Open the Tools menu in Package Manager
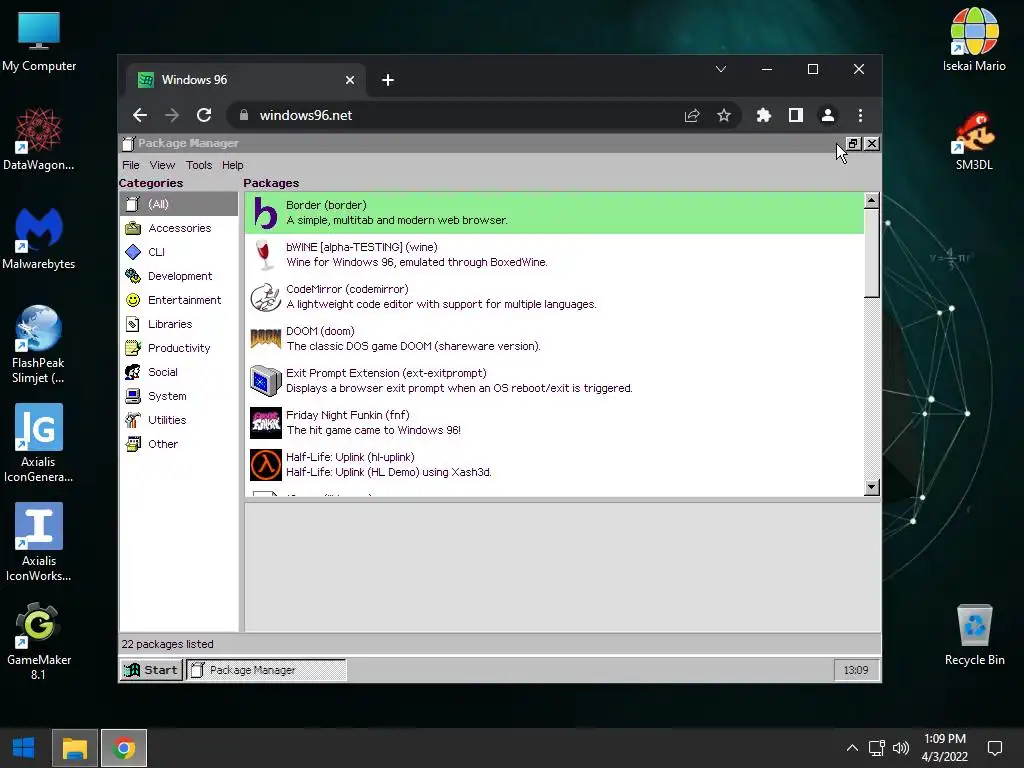 tap(199, 165)
